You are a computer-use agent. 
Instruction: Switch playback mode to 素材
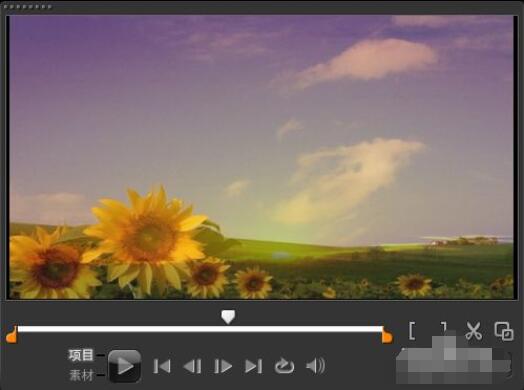point(81,375)
